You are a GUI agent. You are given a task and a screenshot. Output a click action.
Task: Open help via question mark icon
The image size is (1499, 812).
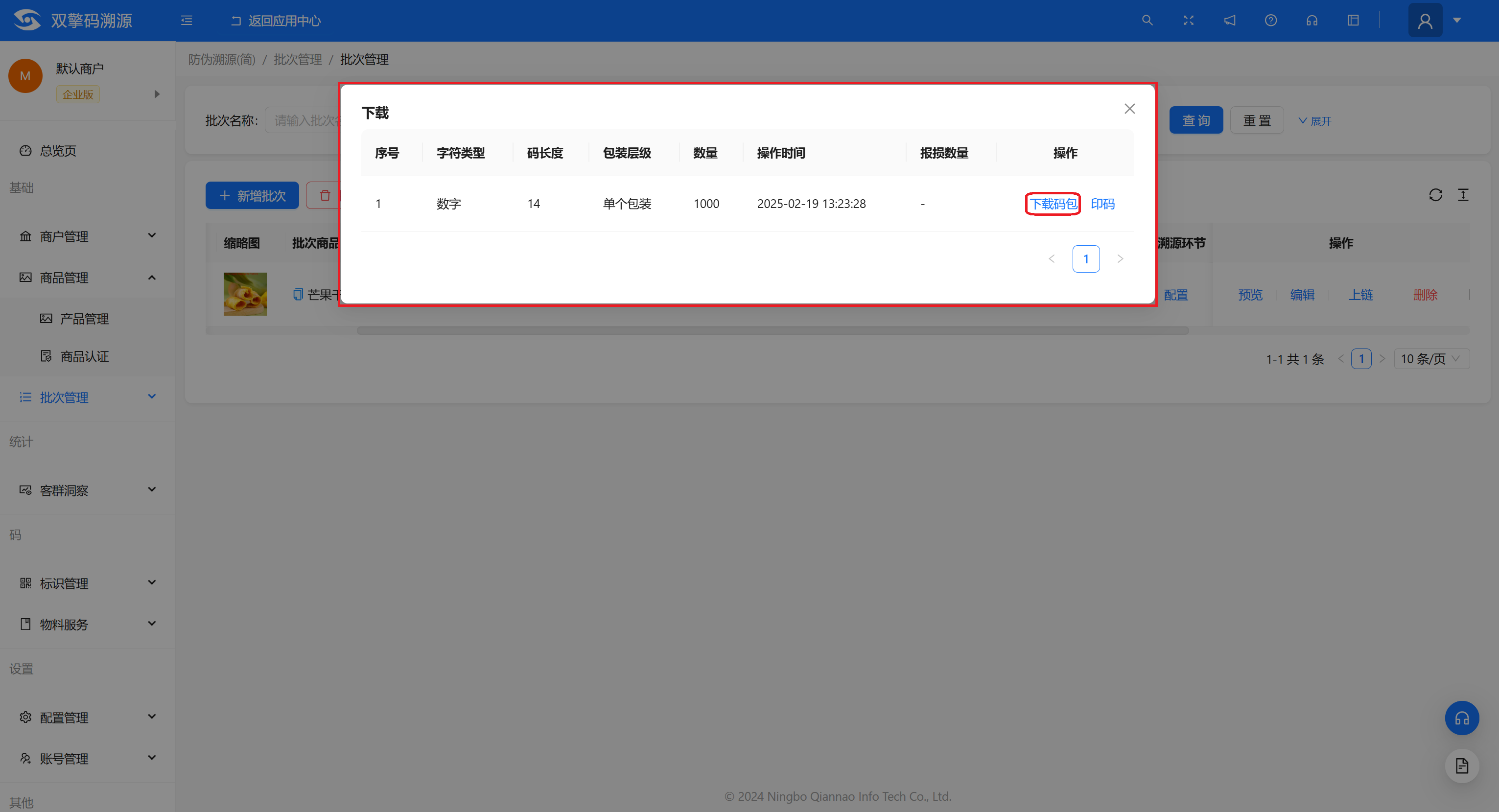tap(1271, 21)
